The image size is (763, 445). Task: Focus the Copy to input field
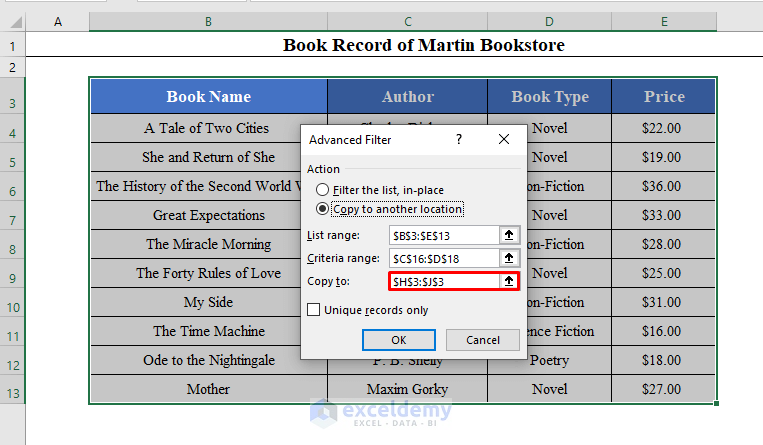tap(444, 281)
